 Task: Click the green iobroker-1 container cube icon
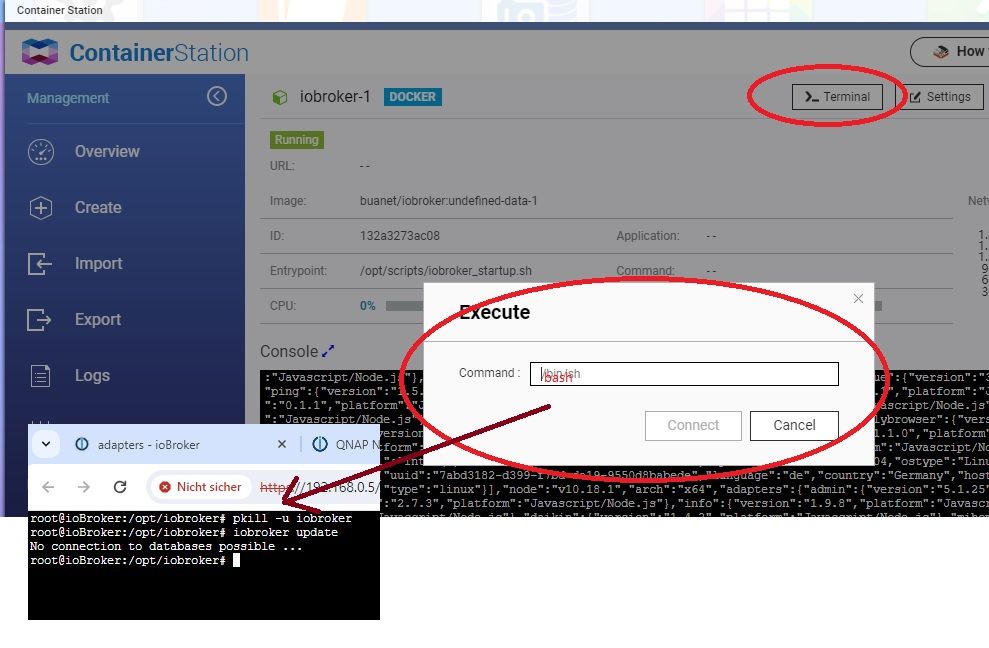[279, 97]
